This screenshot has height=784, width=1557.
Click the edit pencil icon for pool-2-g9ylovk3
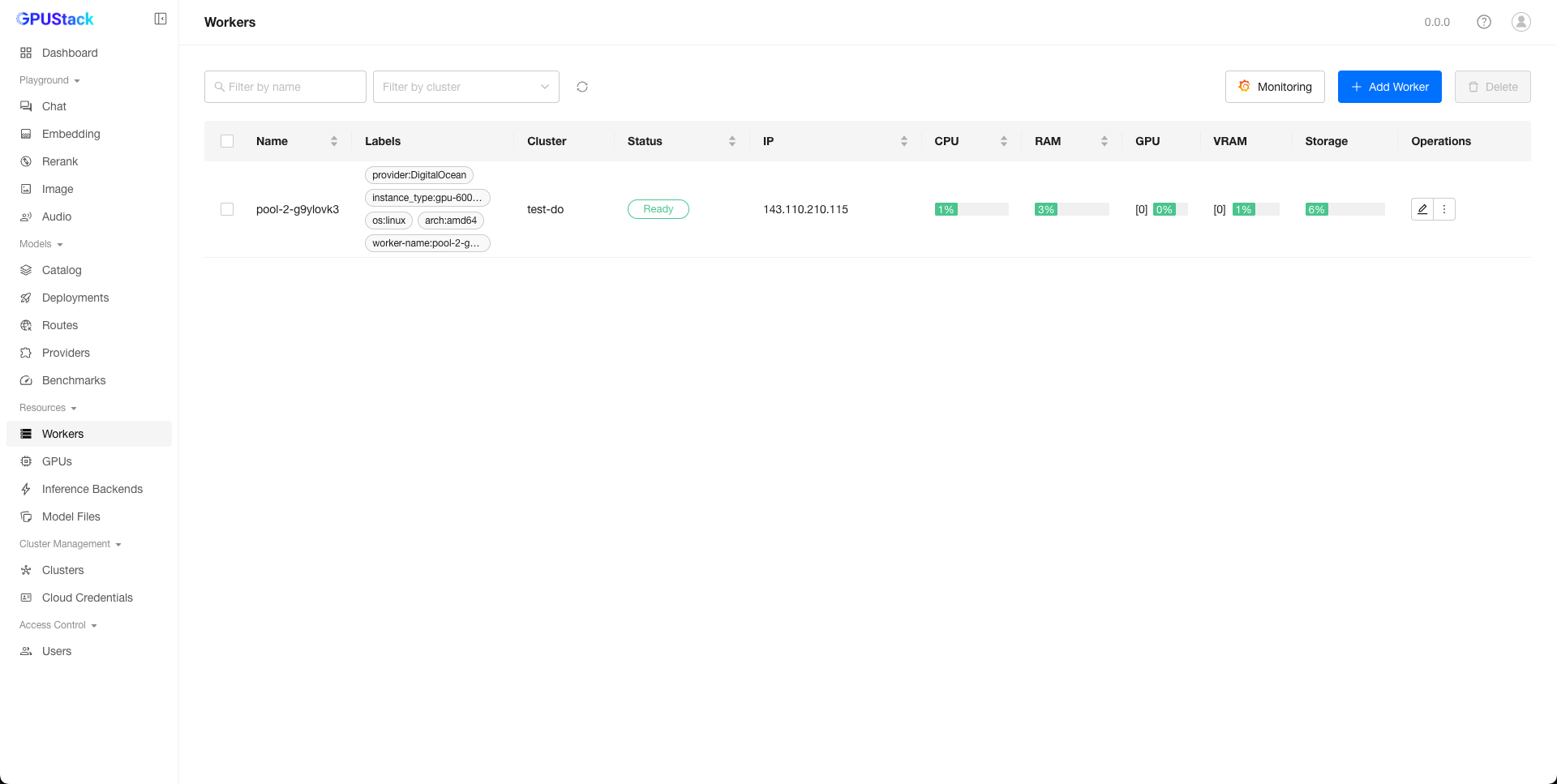tap(1422, 209)
